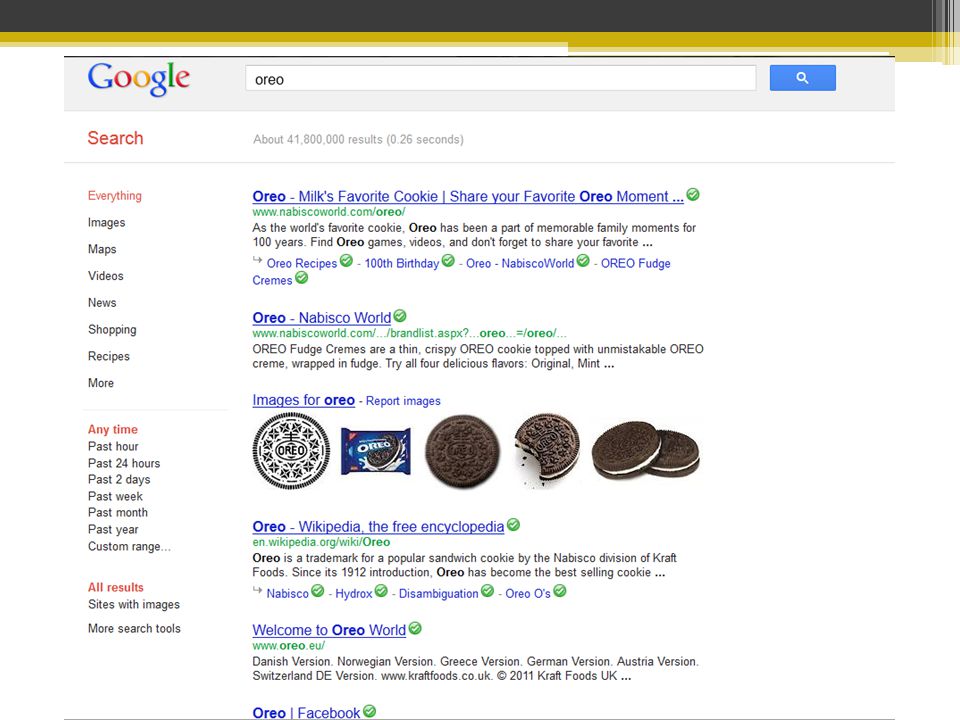Click About 41,800,000 results text
960x720 pixels.
coord(358,139)
